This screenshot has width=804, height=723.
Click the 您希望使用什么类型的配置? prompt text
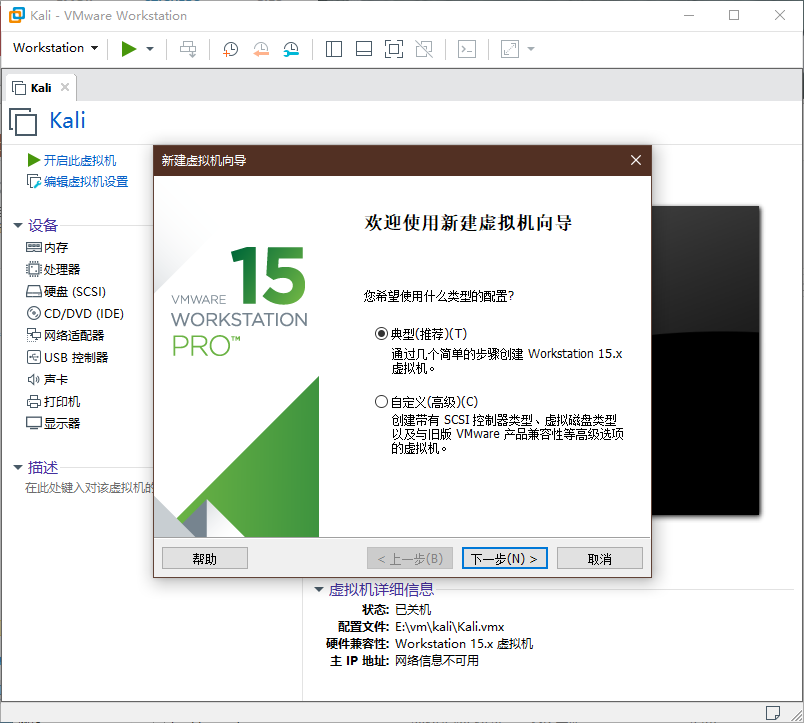438,296
